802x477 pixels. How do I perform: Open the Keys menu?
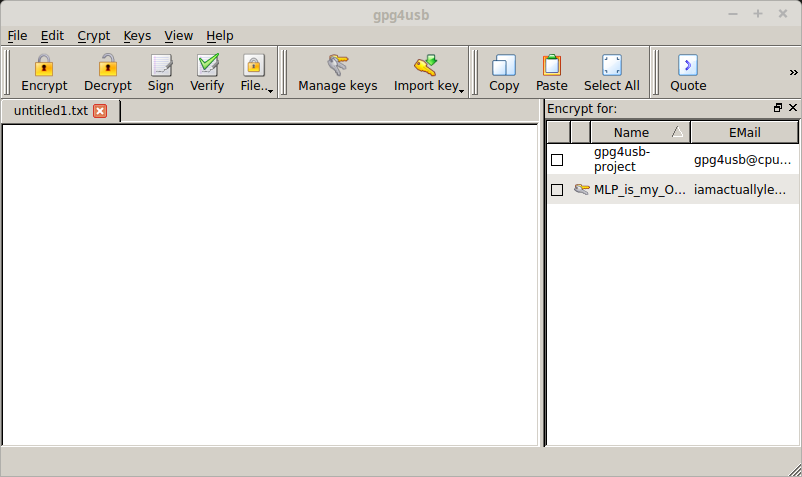click(x=137, y=36)
